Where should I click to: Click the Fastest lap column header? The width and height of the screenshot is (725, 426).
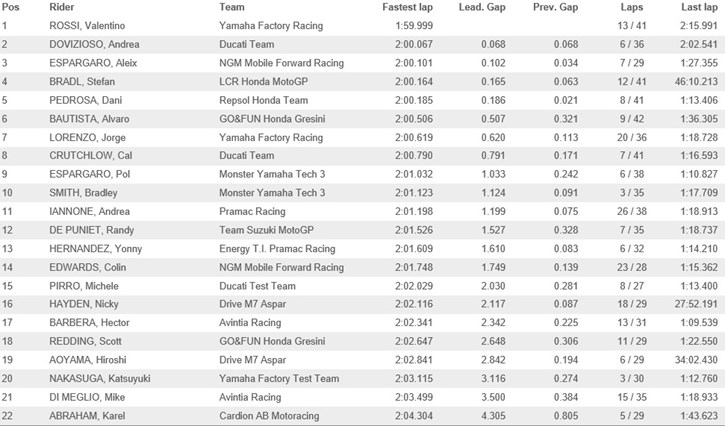pos(407,7)
